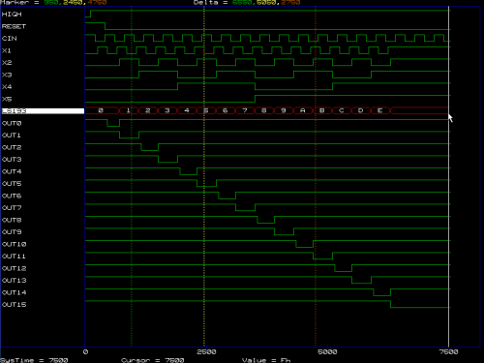Select the X2 signal label
The height and width of the screenshot is (363, 484).
pyautogui.click(x=7, y=63)
